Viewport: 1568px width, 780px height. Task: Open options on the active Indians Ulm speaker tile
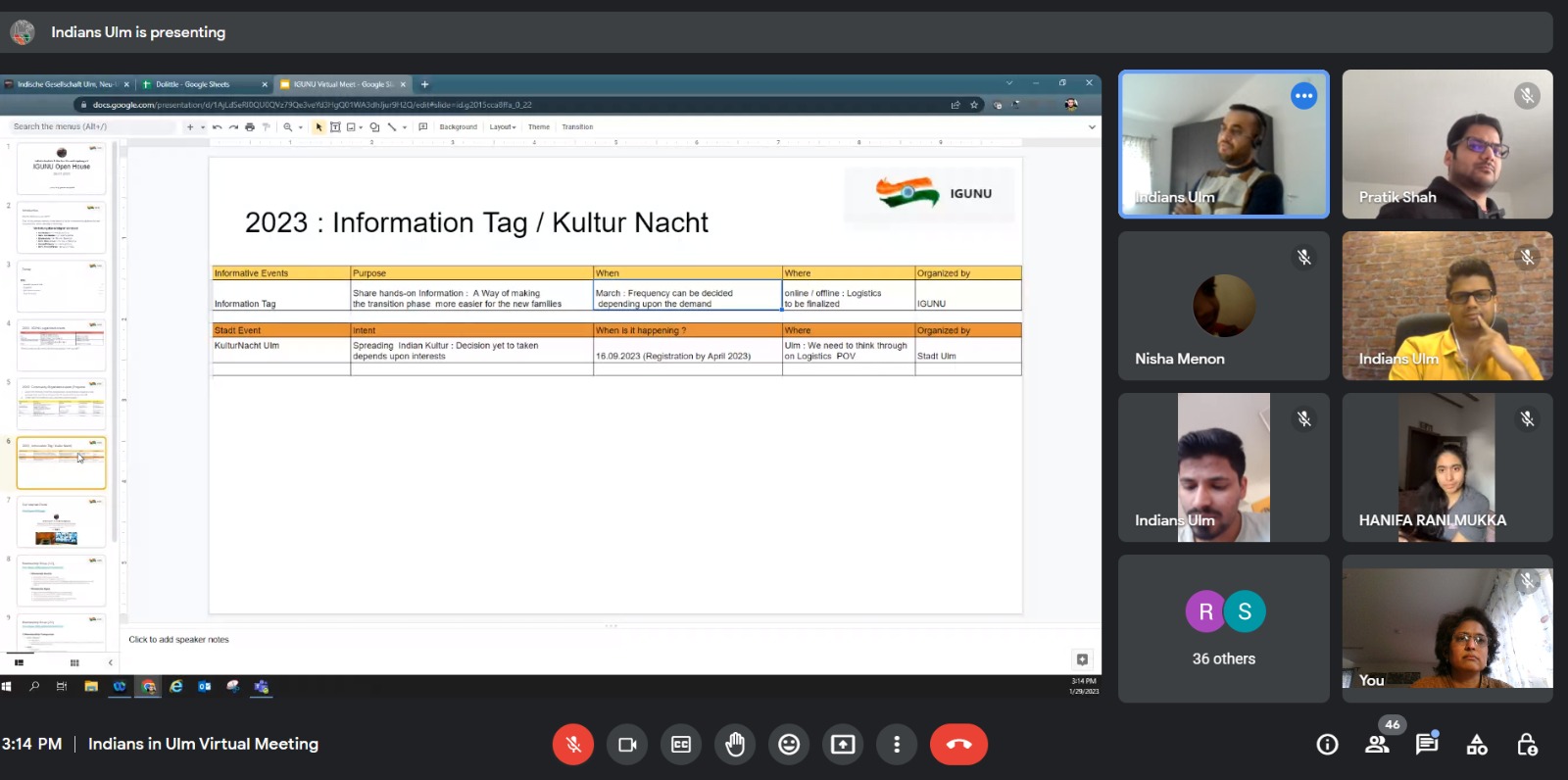point(1303,95)
